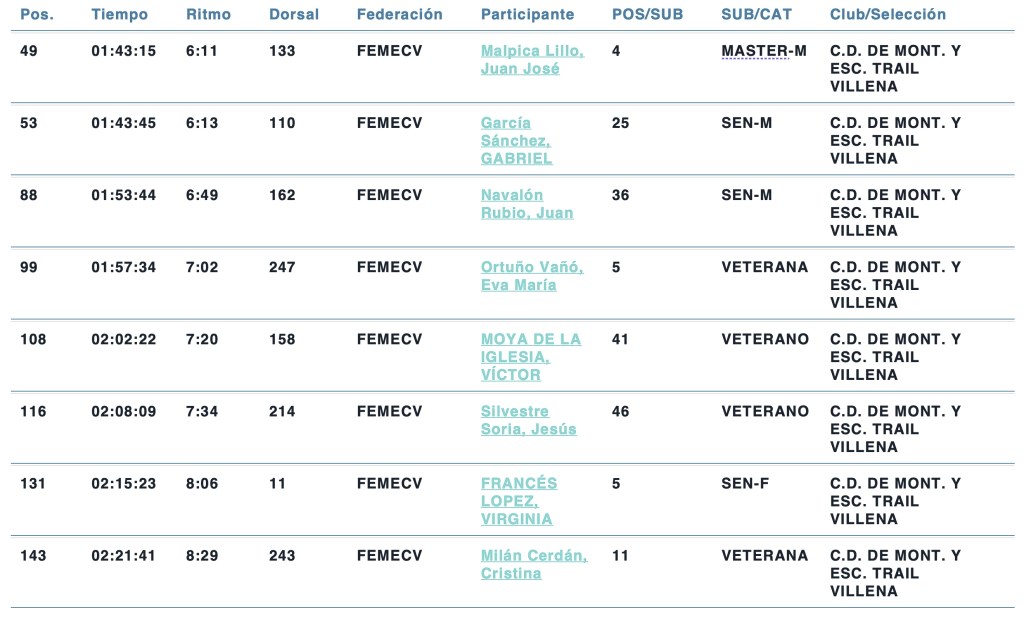
Task: Click the SUB/CAT column header
Action: 757,15
